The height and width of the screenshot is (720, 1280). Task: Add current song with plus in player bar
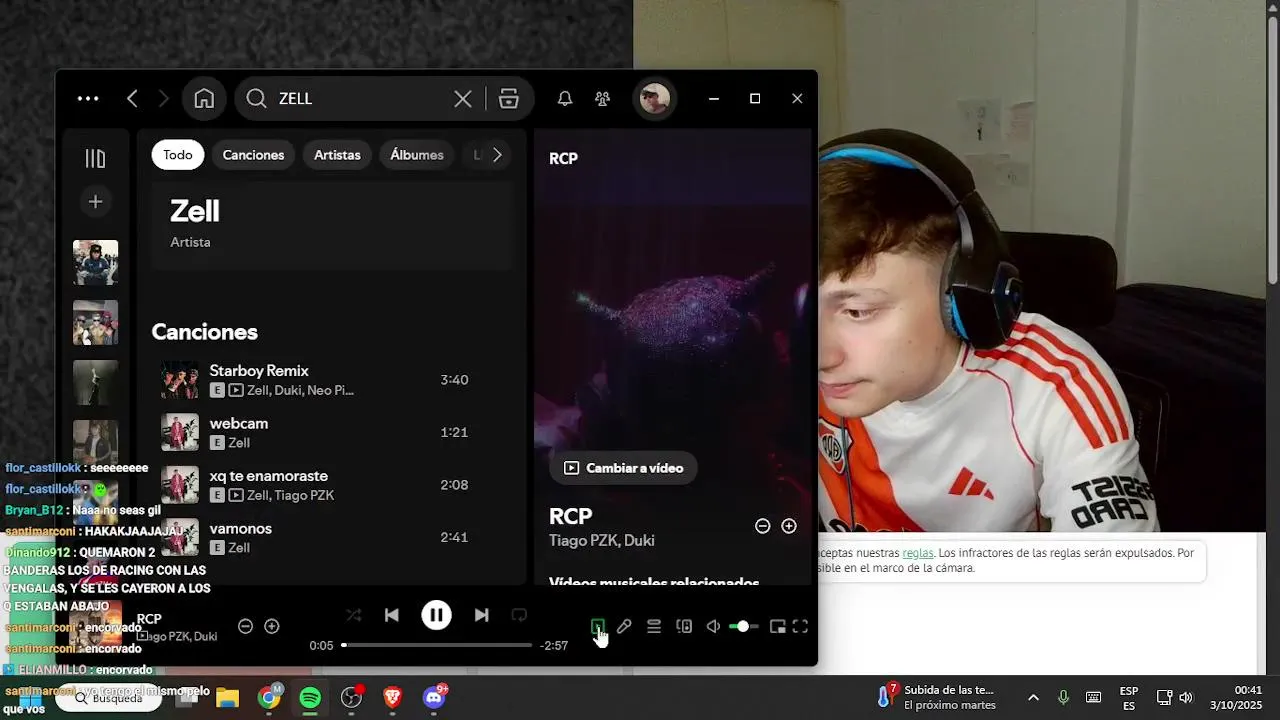(271, 626)
